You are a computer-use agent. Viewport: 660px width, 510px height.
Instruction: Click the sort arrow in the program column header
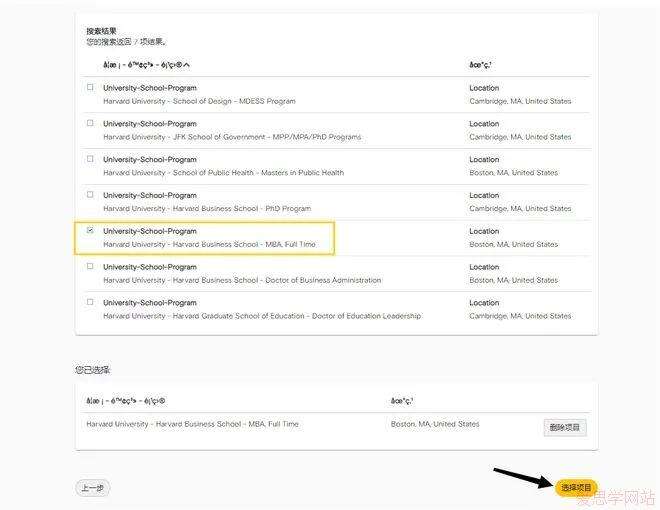[186, 65]
